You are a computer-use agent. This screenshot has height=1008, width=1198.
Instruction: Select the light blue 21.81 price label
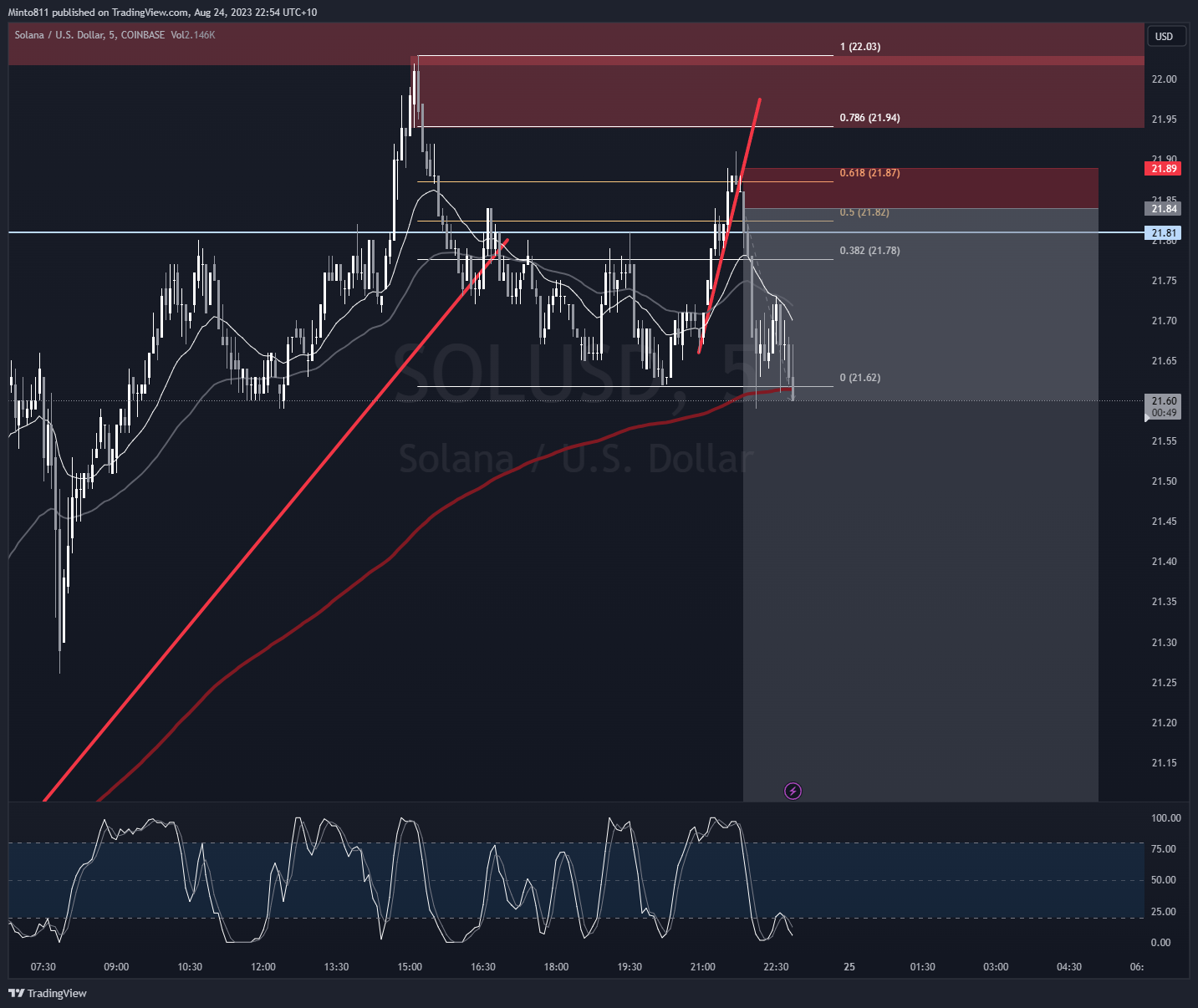click(1163, 233)
